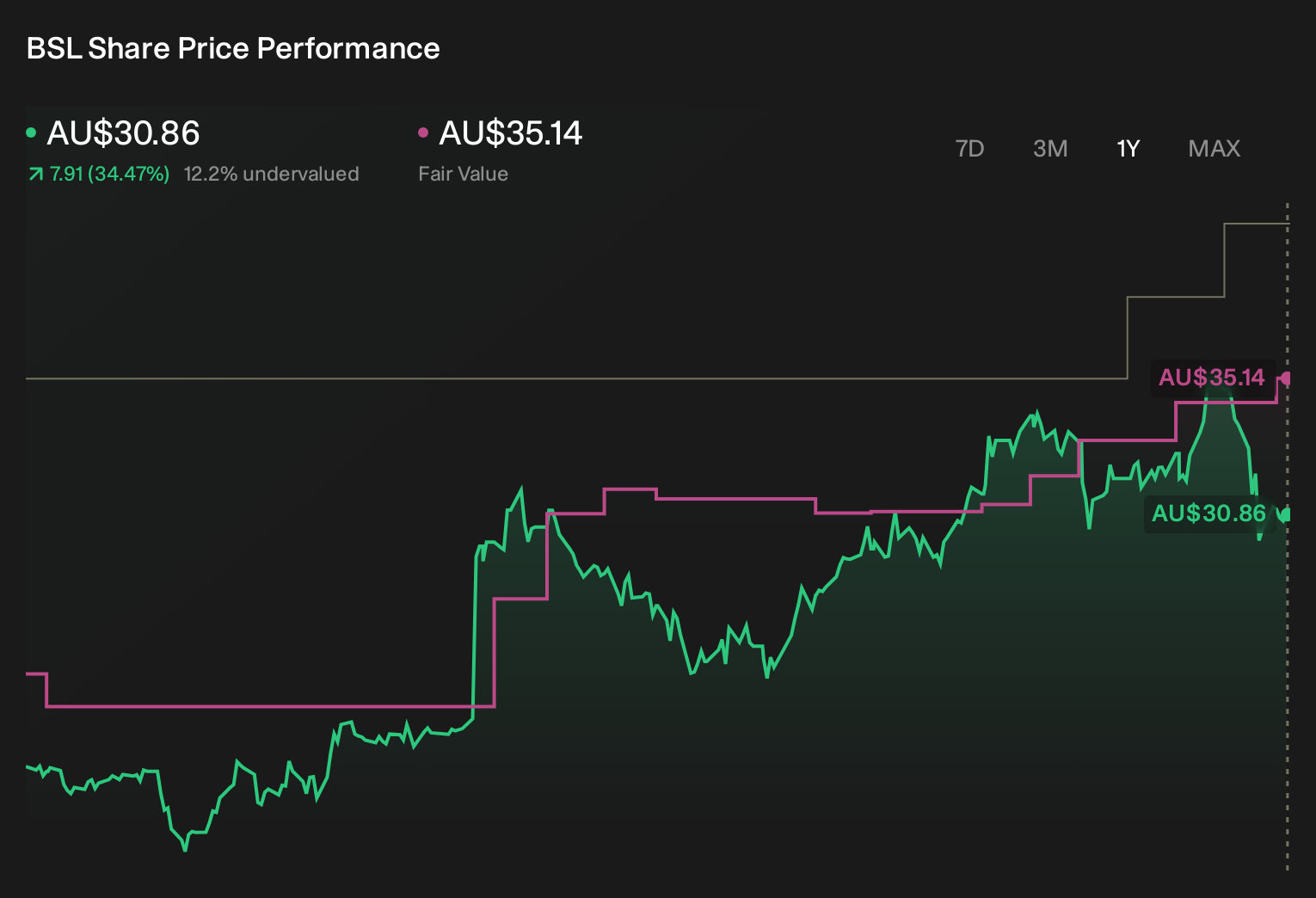
Task: Click the AU$35.14 chart label
Action: (1212, 378)
